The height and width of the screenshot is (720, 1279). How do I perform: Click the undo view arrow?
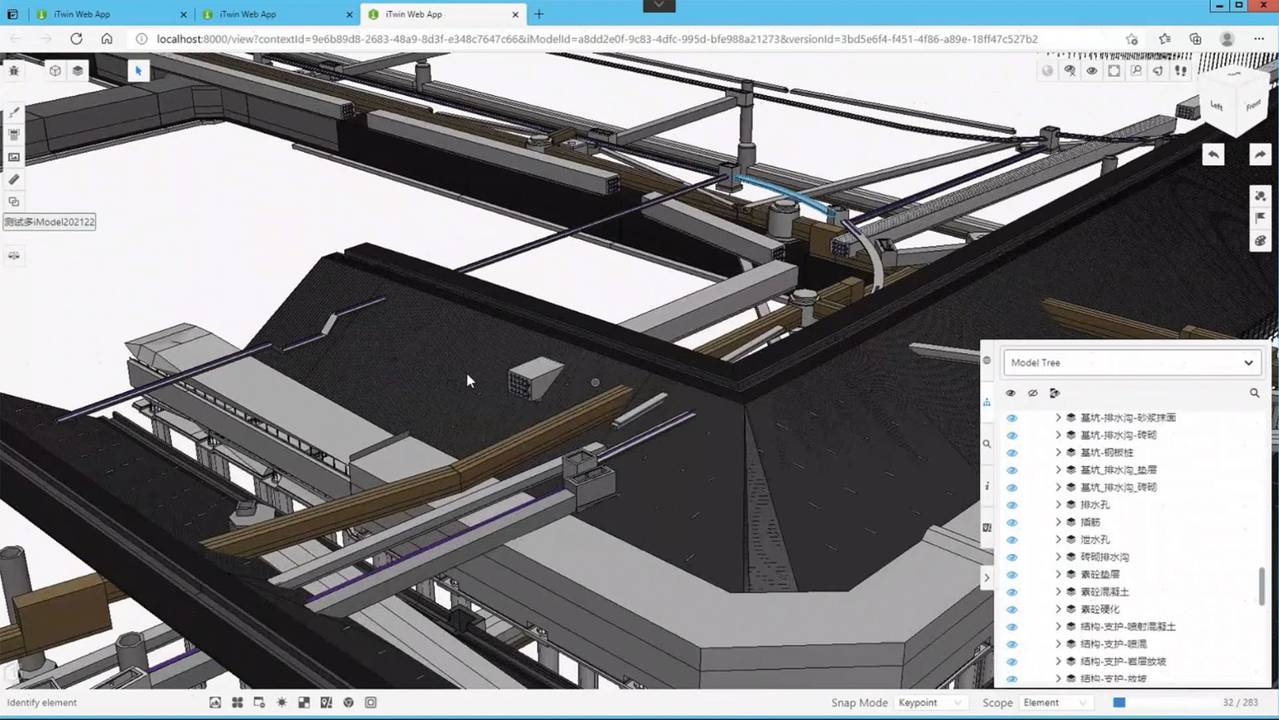coord(1213,155)
